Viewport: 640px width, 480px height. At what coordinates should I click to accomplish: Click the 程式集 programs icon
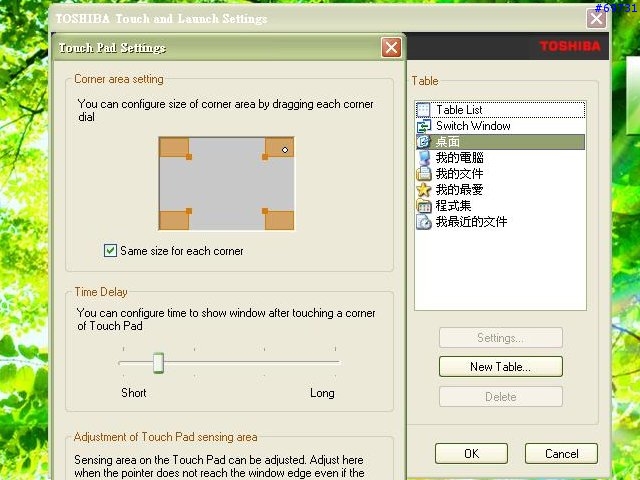(x=423, y=206)
